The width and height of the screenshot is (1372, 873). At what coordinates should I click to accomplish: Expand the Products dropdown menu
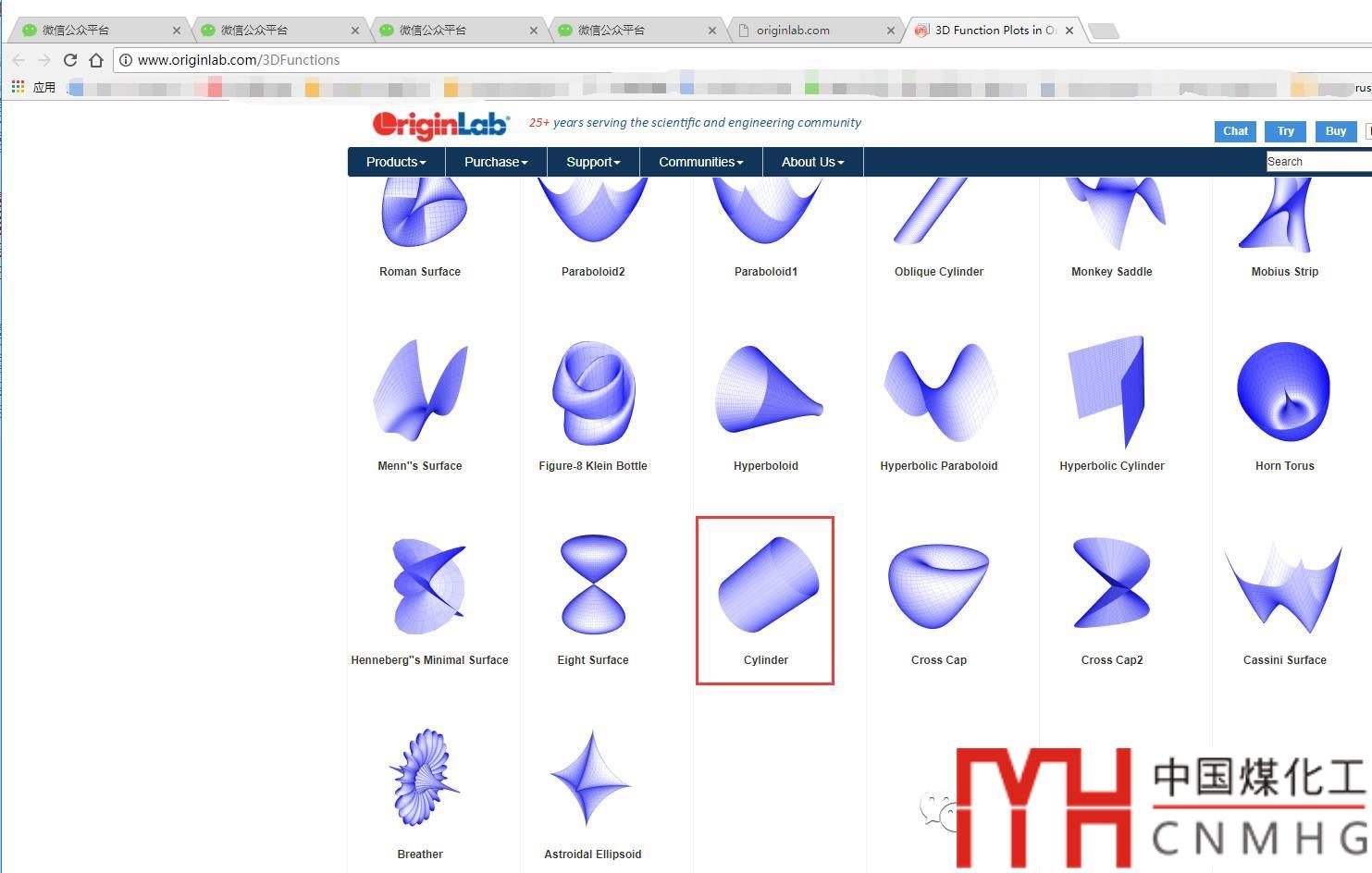396,162
